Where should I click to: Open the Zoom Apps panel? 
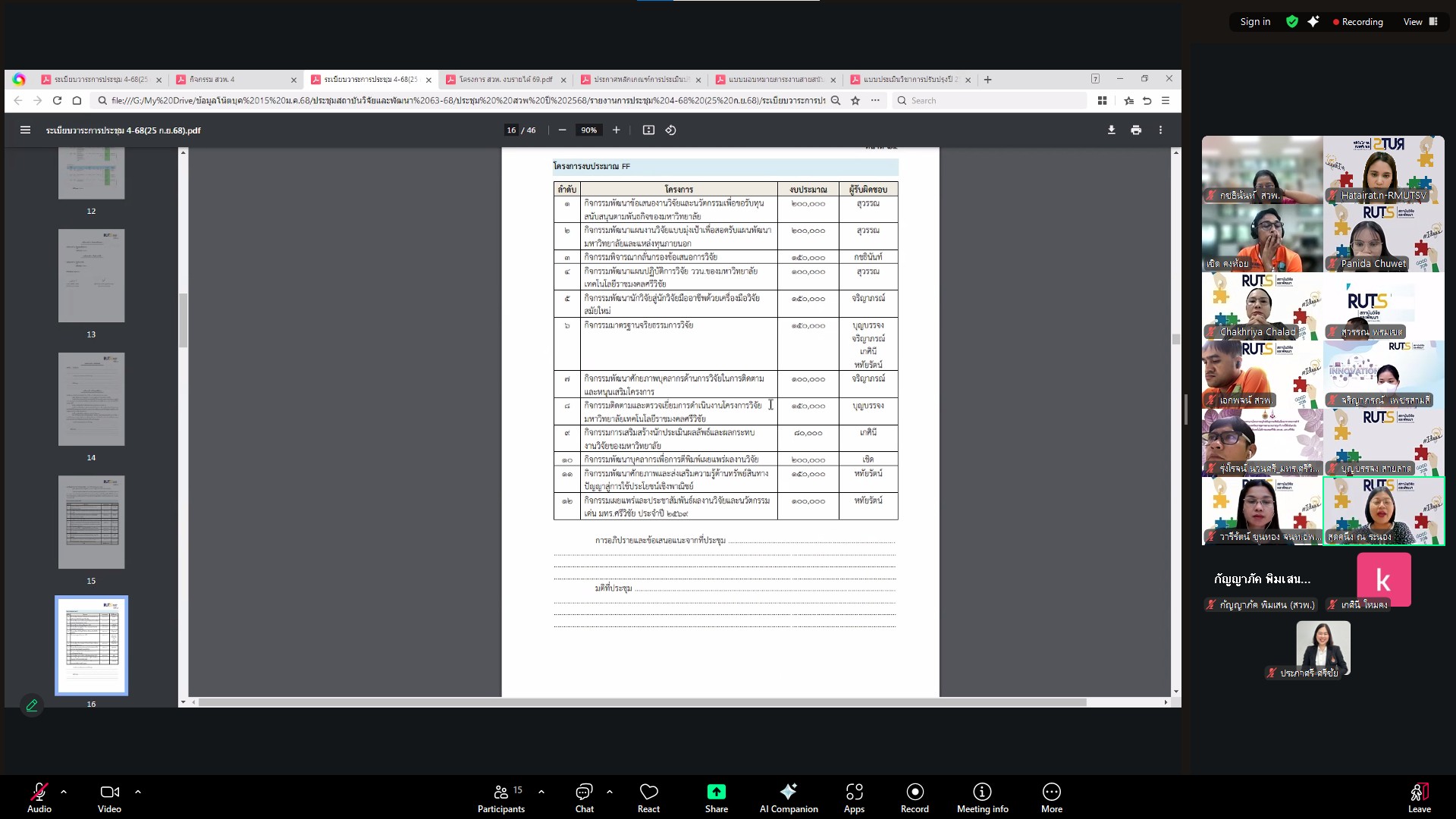pos(854,798)
